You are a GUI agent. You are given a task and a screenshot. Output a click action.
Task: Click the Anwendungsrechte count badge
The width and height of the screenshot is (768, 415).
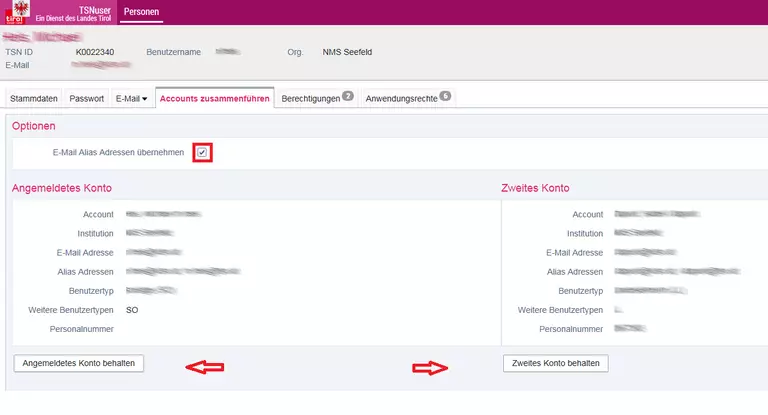coord(445,96)
